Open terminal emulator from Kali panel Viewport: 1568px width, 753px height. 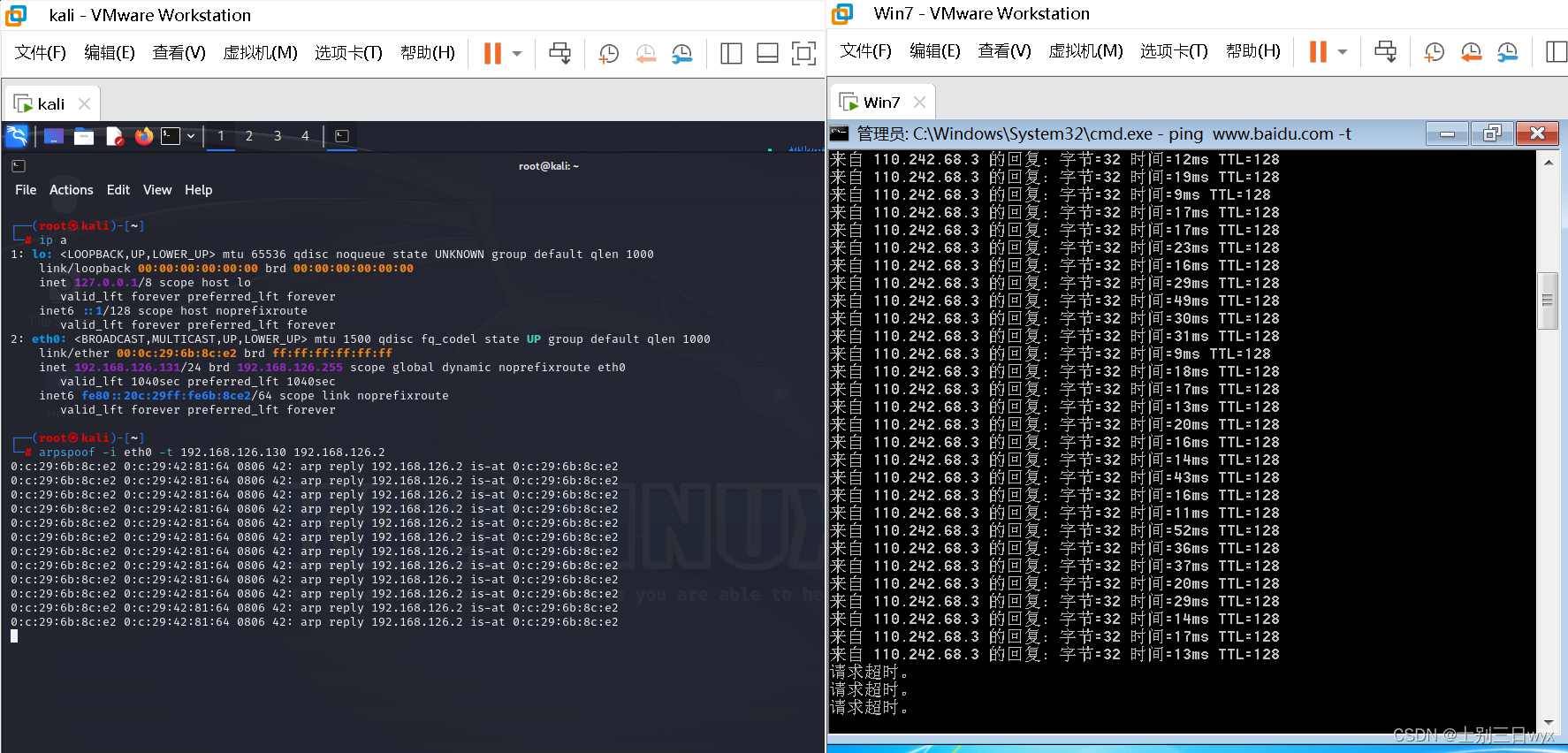[171, 136]
